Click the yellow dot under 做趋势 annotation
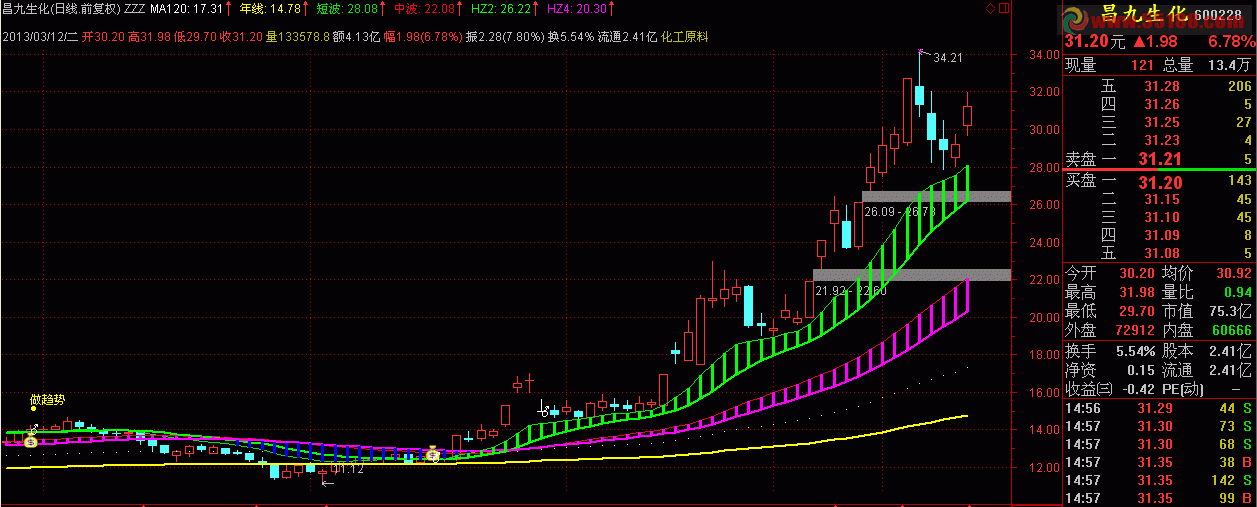1257x507 pixels. 34,408
